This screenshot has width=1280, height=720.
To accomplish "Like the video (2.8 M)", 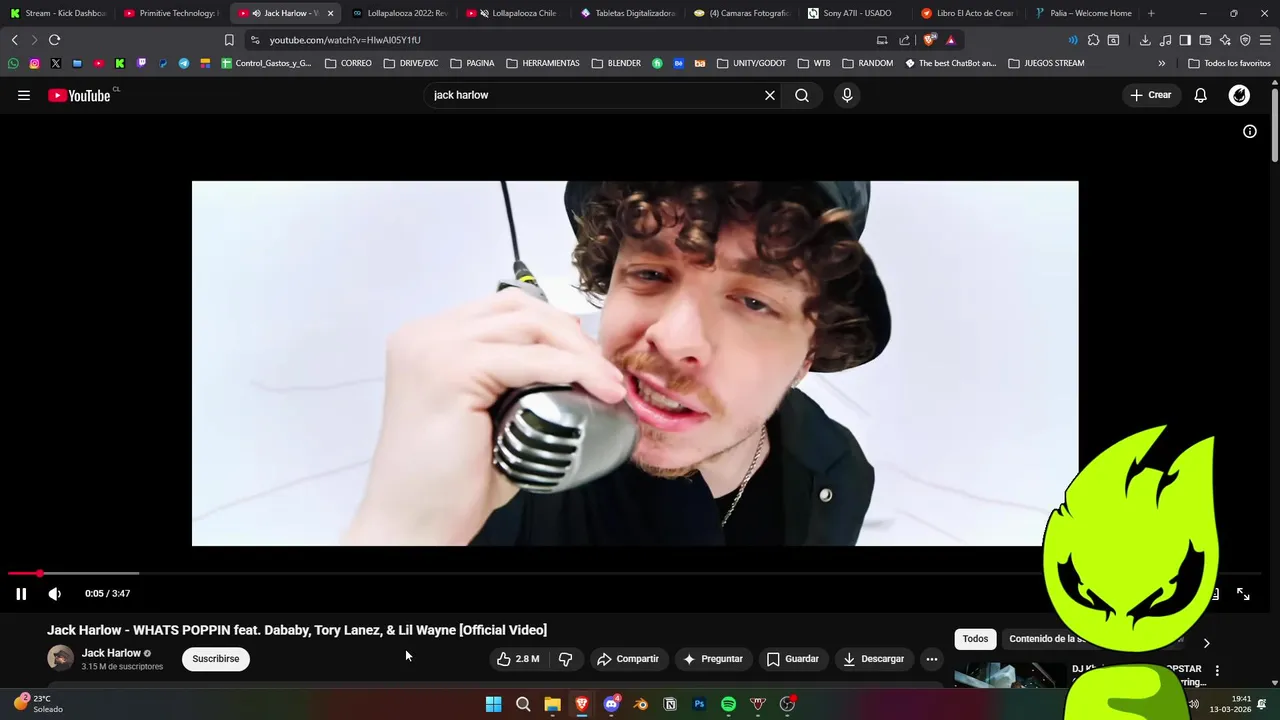I will [518, 659].
